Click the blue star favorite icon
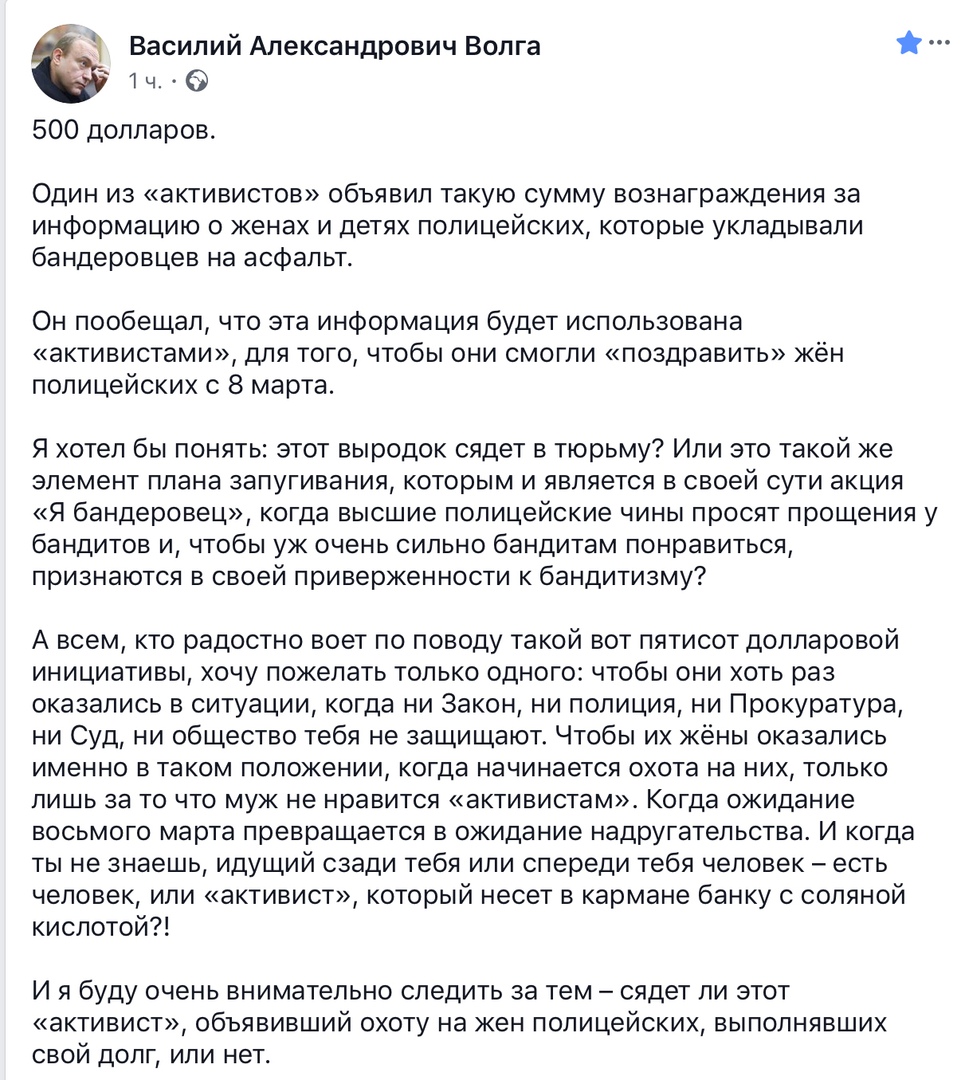 click(x=907, y=43)
